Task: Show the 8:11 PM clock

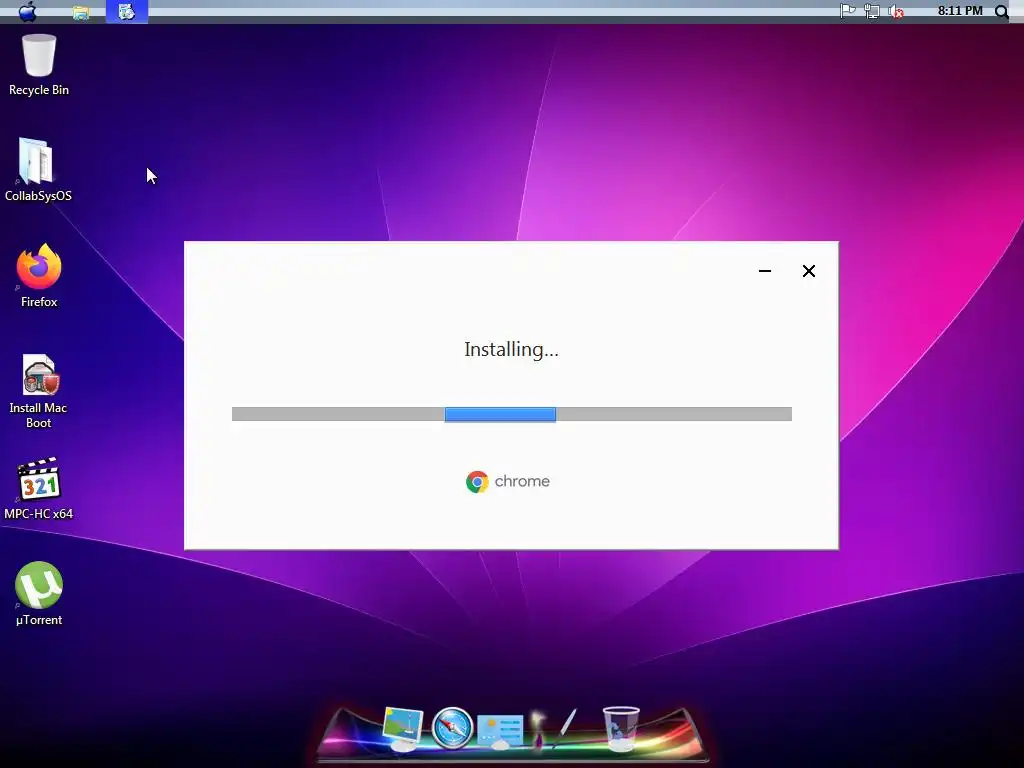Action: click(959, 10)
